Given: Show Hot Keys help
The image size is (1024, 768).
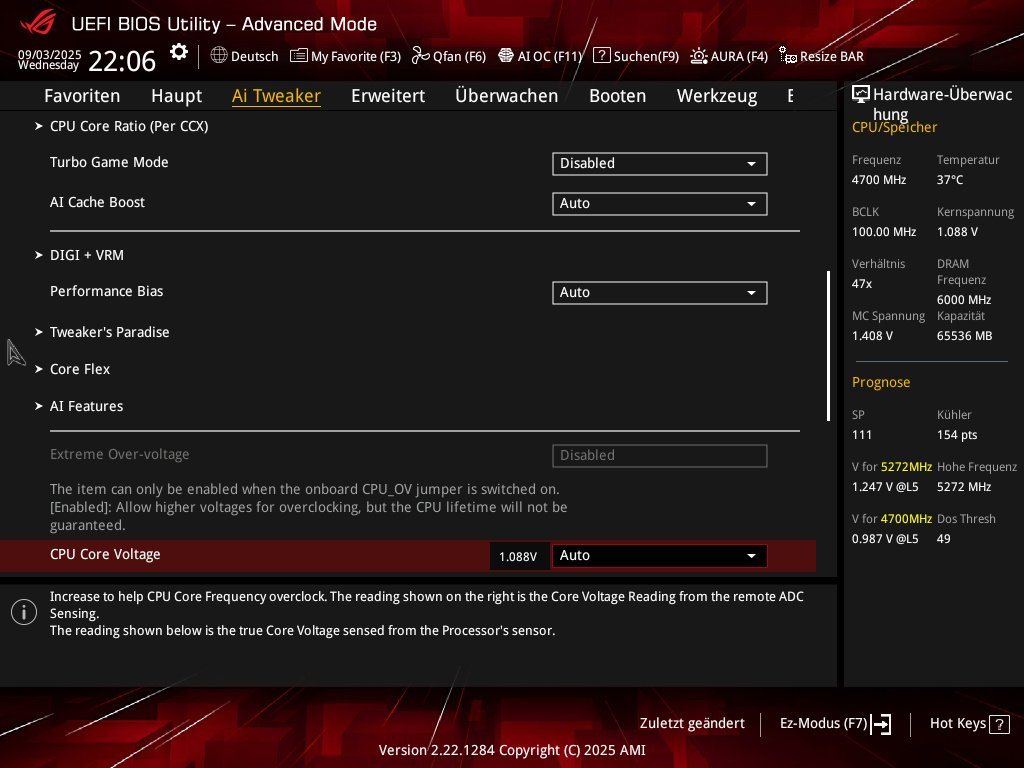Looking at the screenshot, I should coord(970,724).
